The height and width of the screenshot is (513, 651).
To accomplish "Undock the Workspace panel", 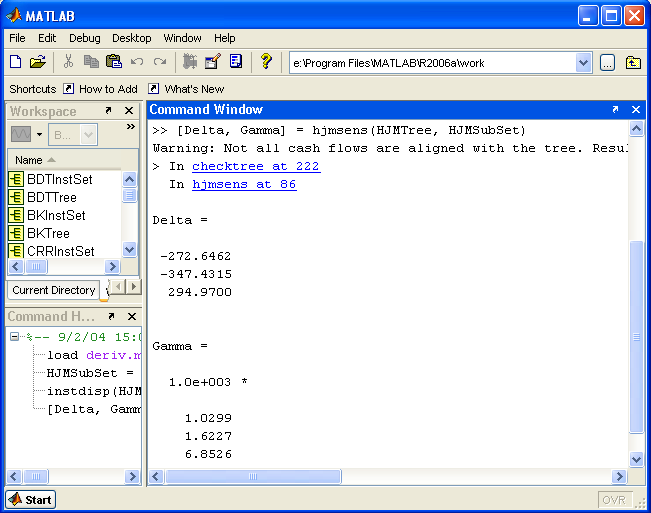I will pyautogui.click(x=108, y=110).
